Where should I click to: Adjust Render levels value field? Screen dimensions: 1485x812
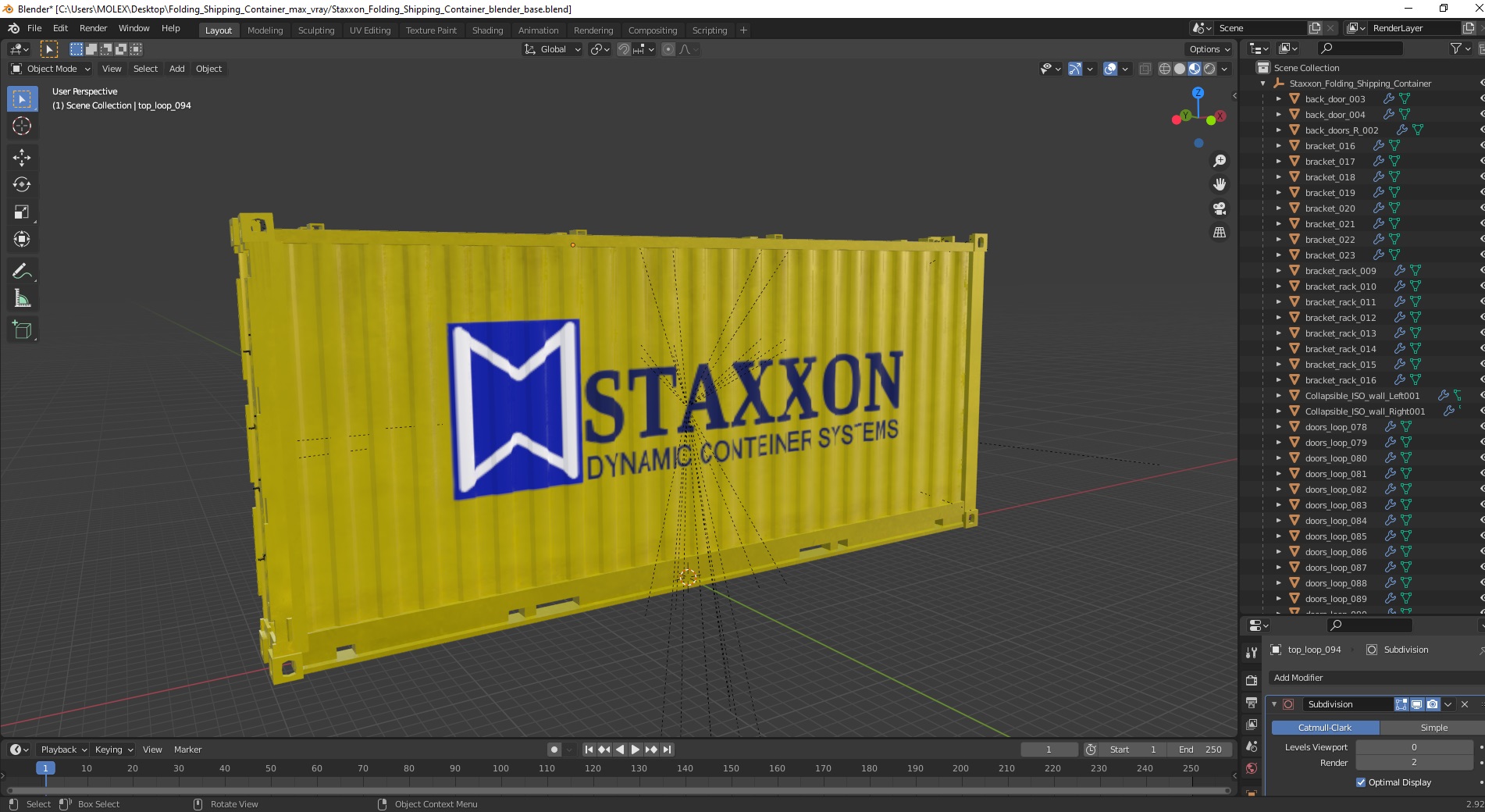pos(1414,762)
